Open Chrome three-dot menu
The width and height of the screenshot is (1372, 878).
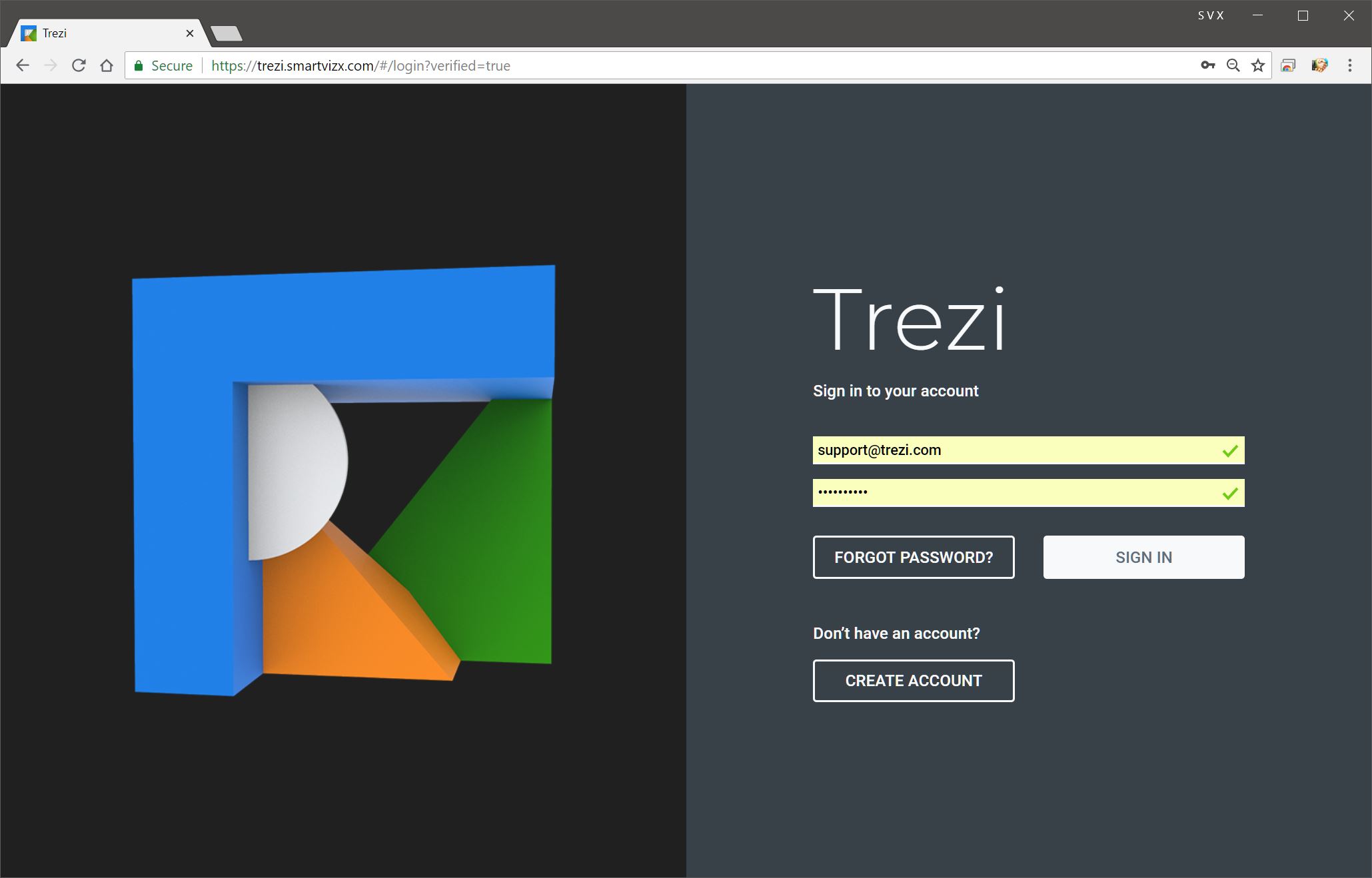point(1350,65)
